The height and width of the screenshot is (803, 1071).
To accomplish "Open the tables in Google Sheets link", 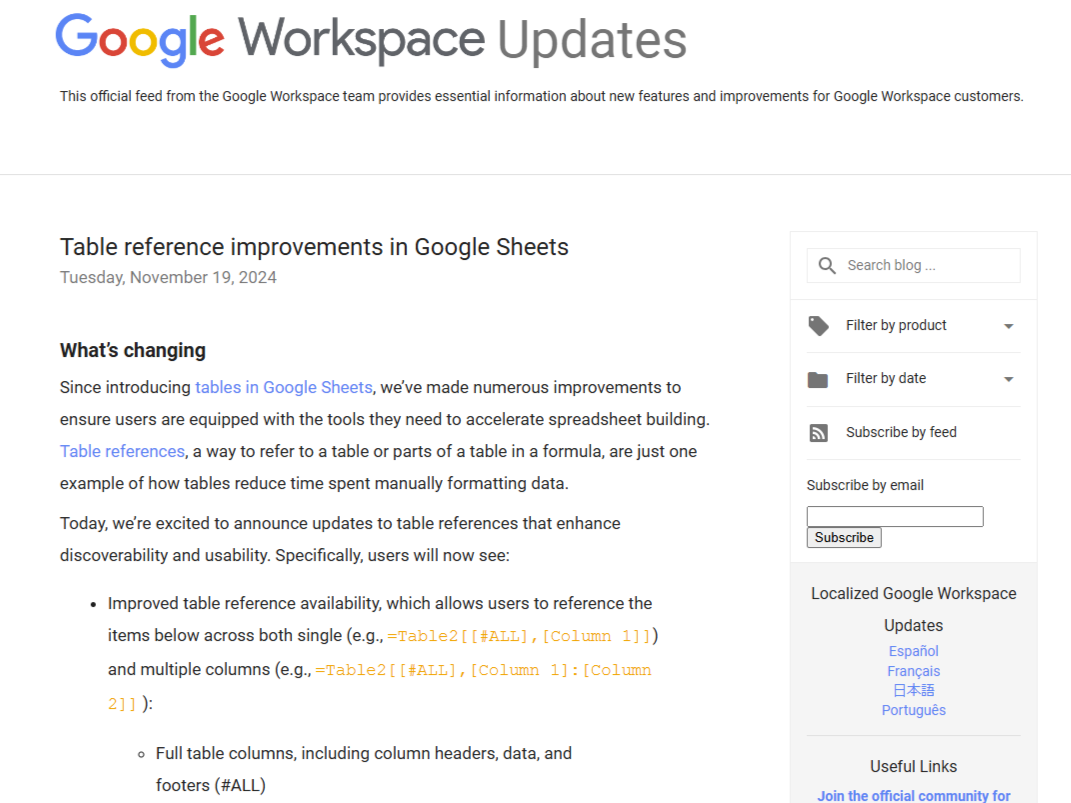I will pos(283,387).
